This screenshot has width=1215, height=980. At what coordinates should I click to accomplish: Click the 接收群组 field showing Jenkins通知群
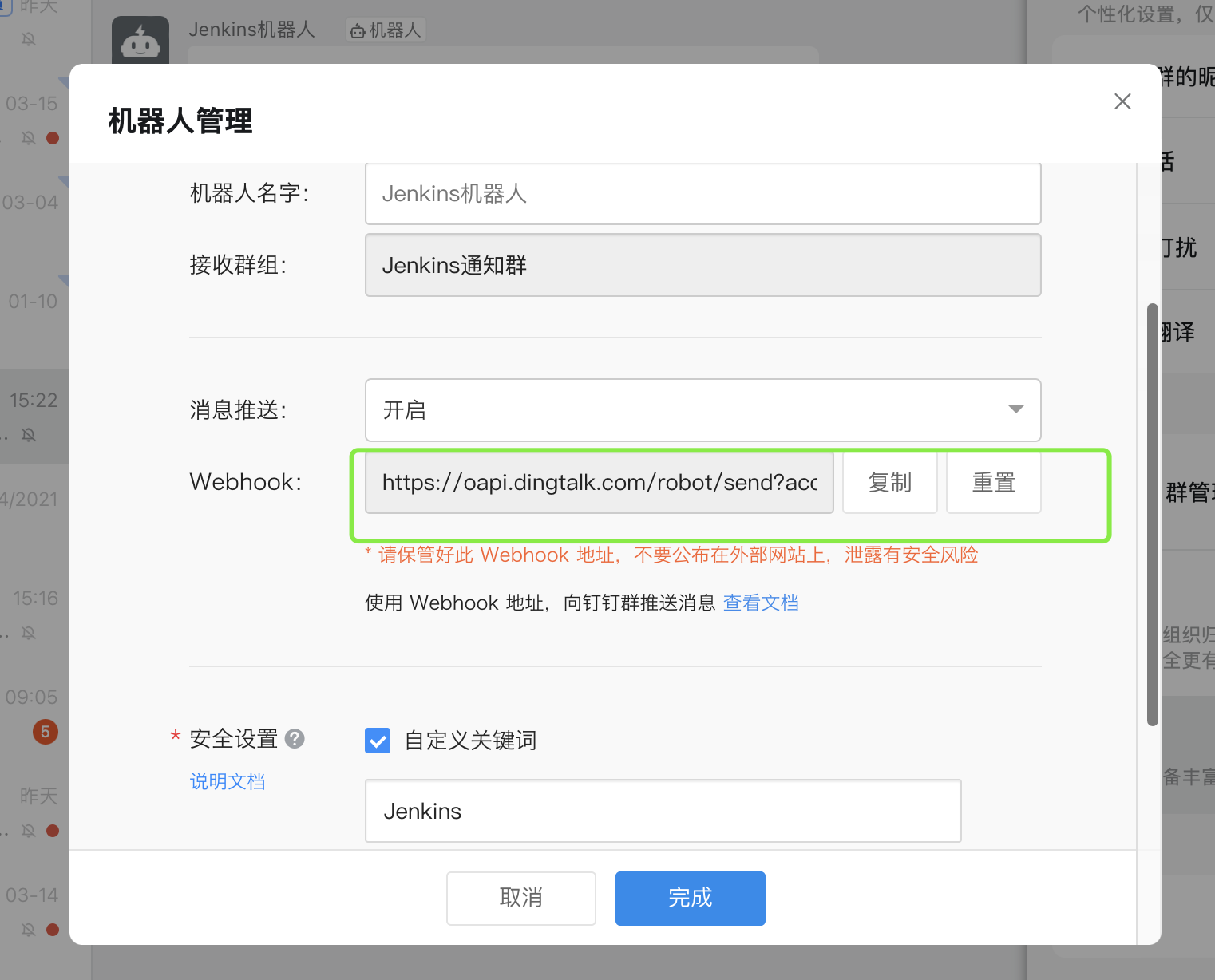click(702, 265)
